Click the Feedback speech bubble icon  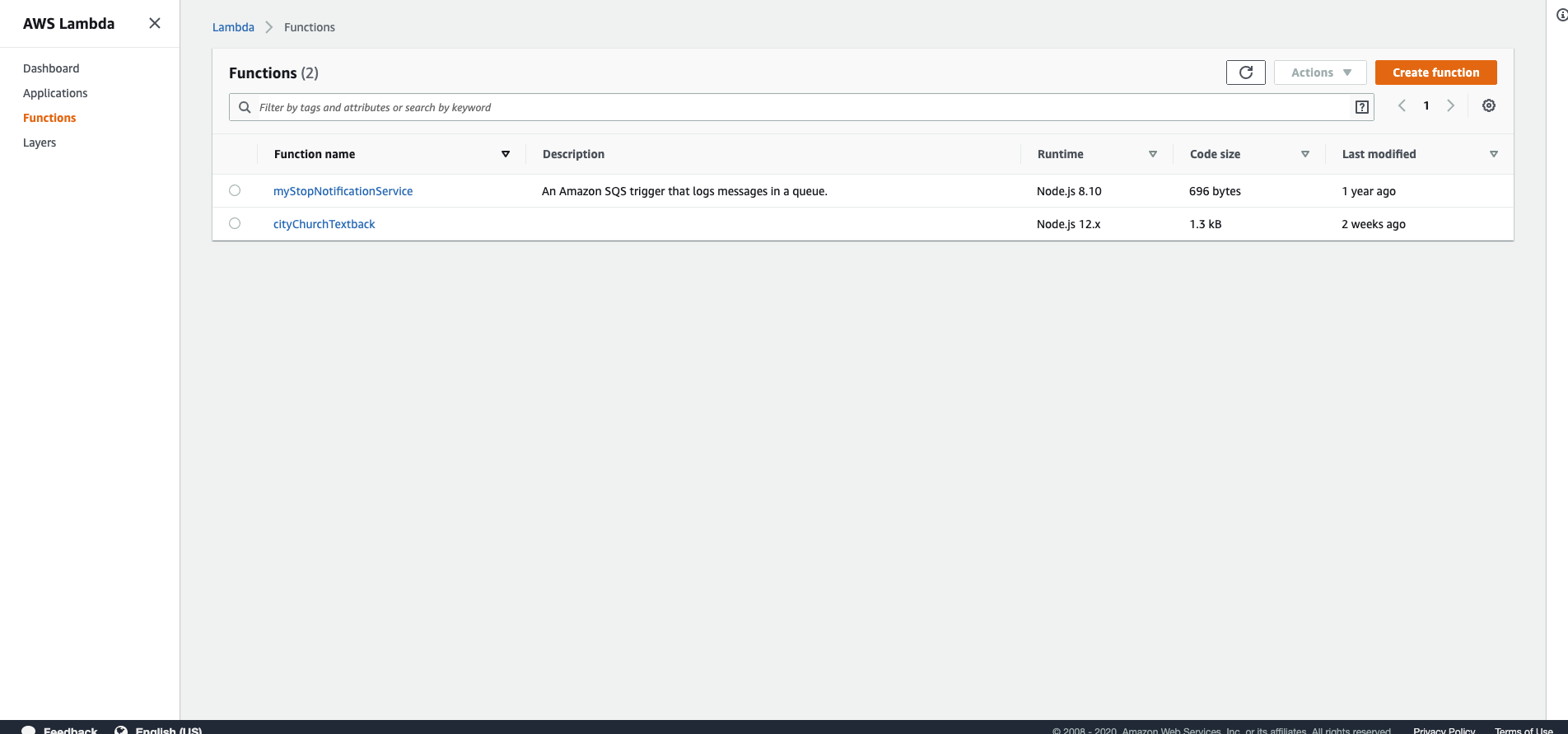tap(28, 730)
